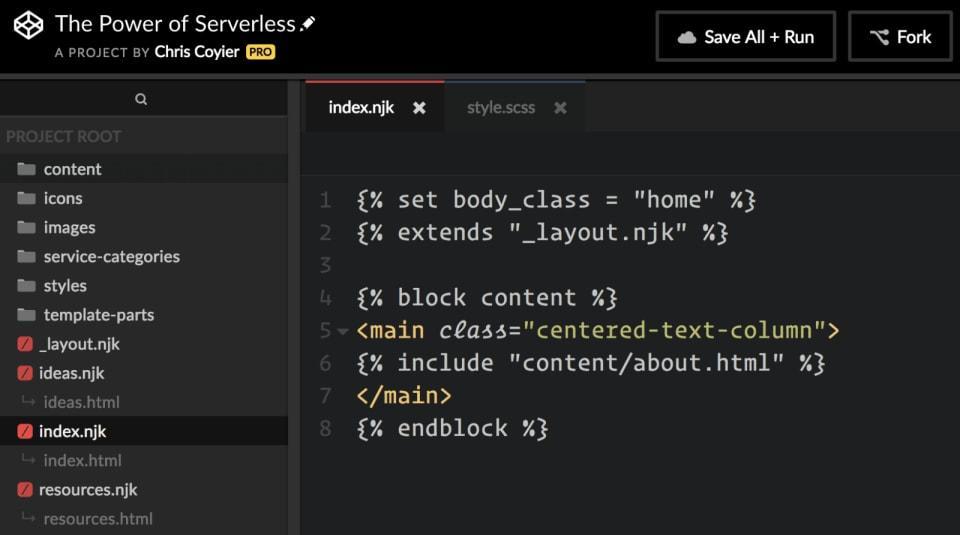The height and width of the screenshot is (535, 960).
Task: Click the pencil icon to edit project title
Action: pos(308,23)
